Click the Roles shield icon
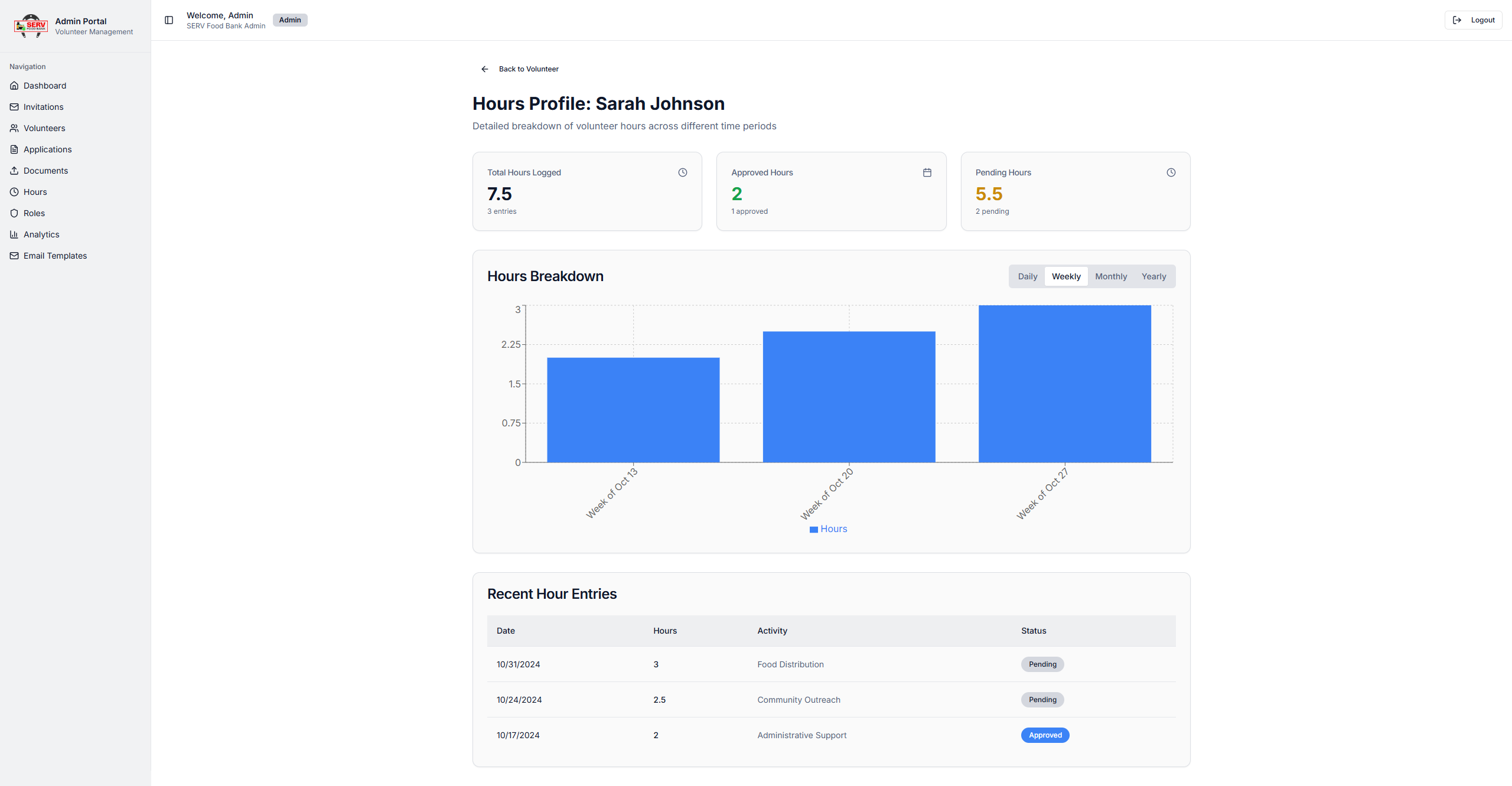The height and width of the screenshot is (786, 1512). click(x=14, y=213)
